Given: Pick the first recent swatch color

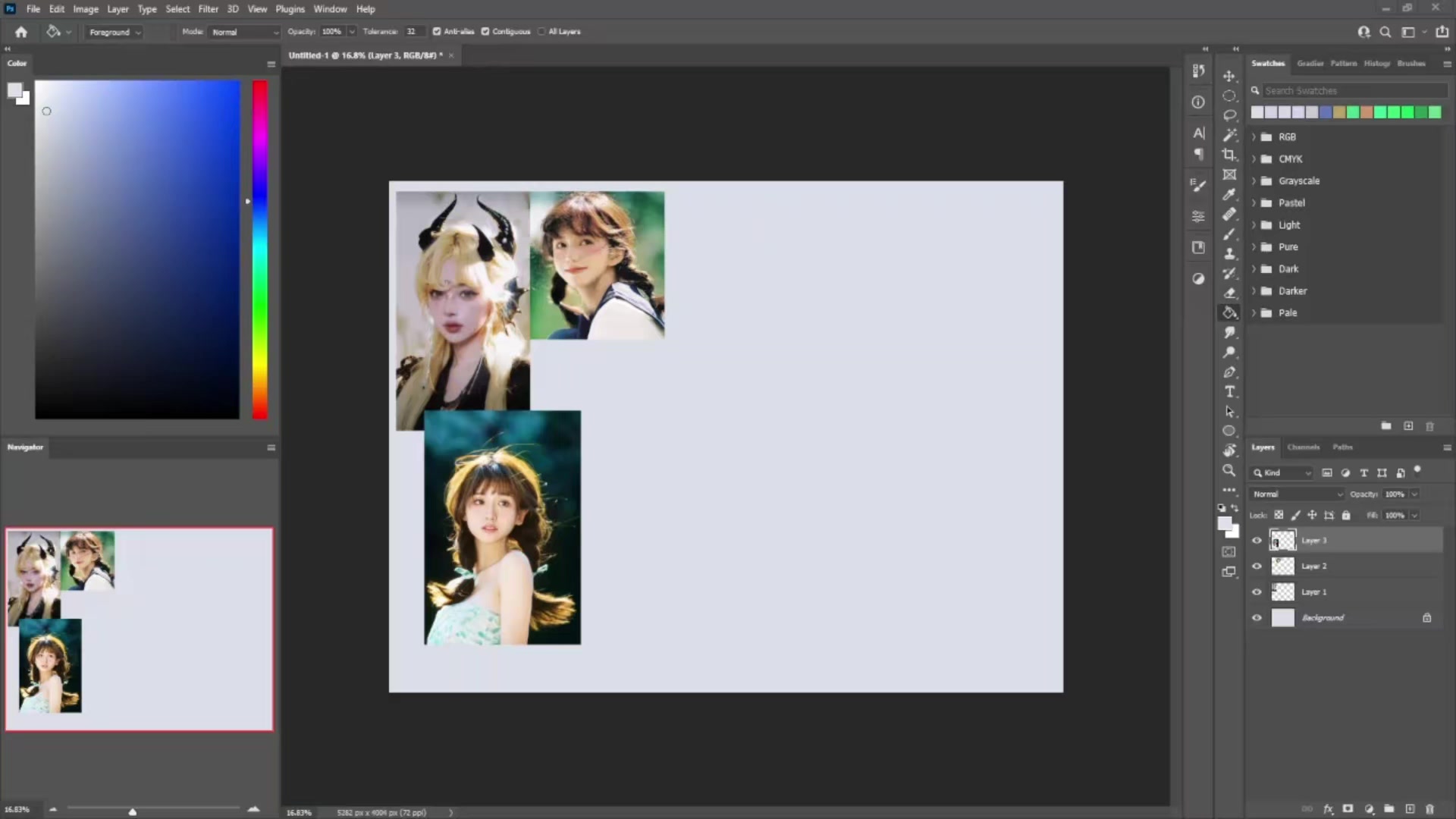Looking at the screenshot, I should (x=1257, y=112).
